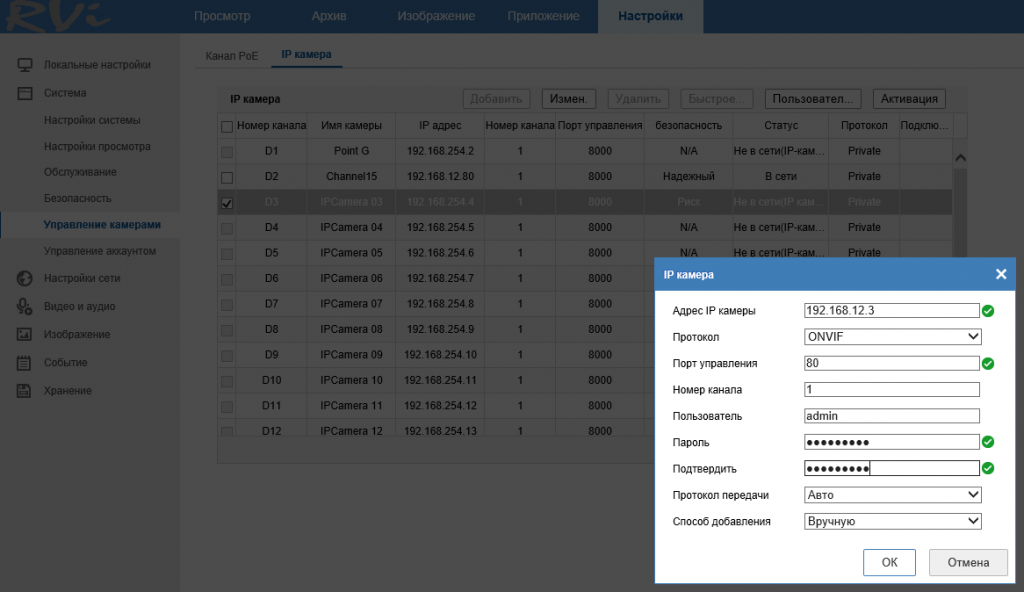Click the Система sidebar icon
Image resolution: width=1024 pixels, height=592 pixels.
click(25, 93)
